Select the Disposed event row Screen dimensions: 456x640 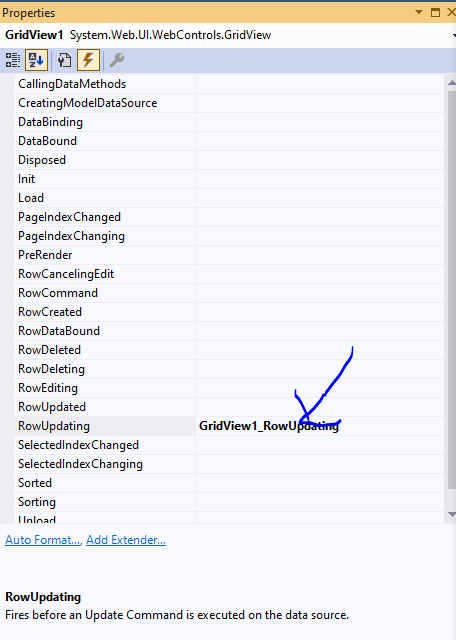(x=229, y=160)
